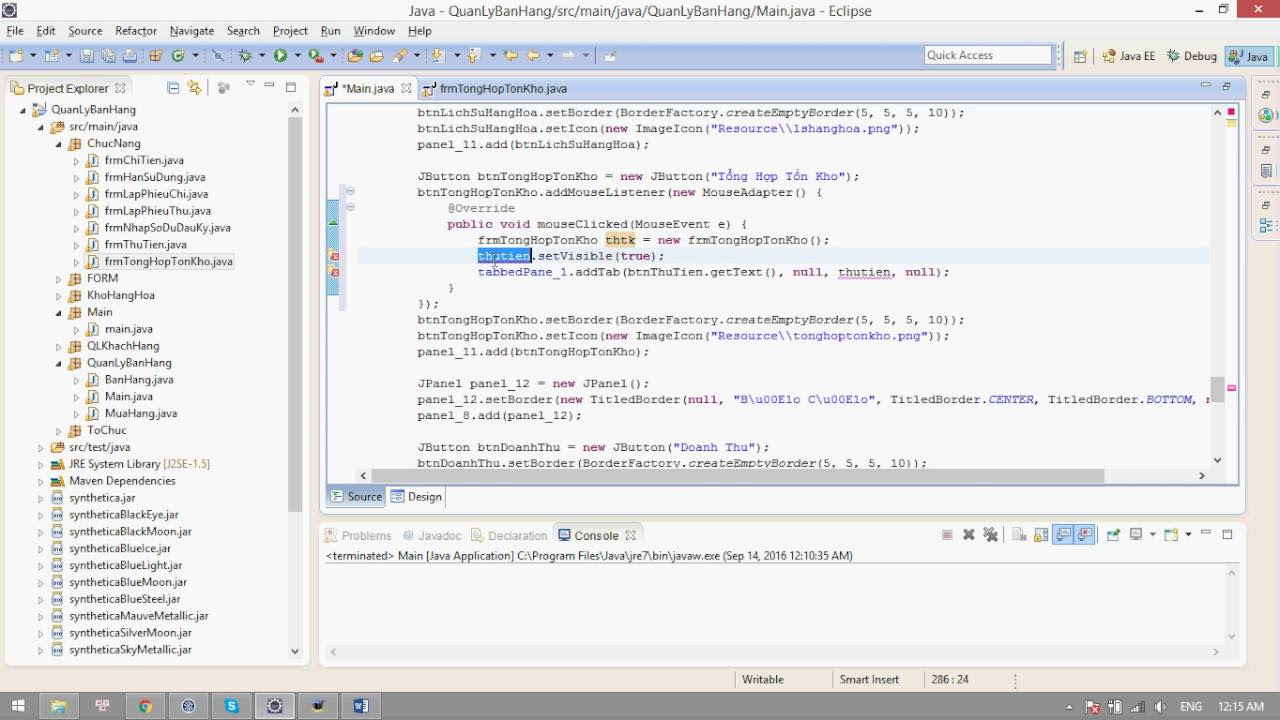
Task: Click the Open Perspective icon
Action: click(1080, 56)
